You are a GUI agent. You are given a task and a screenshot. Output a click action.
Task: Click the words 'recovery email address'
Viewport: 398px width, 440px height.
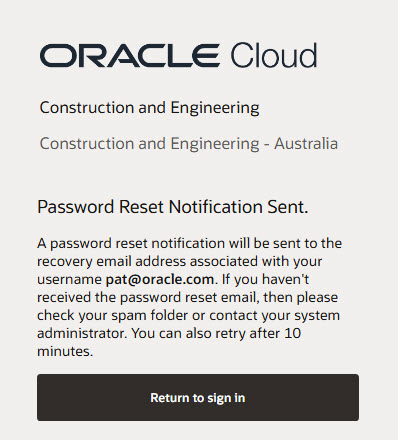[112, 261]
